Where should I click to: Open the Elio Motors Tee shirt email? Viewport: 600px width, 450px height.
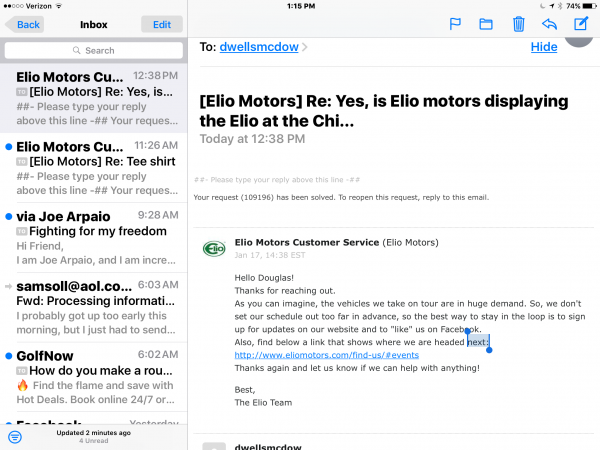tap(94, 167)
